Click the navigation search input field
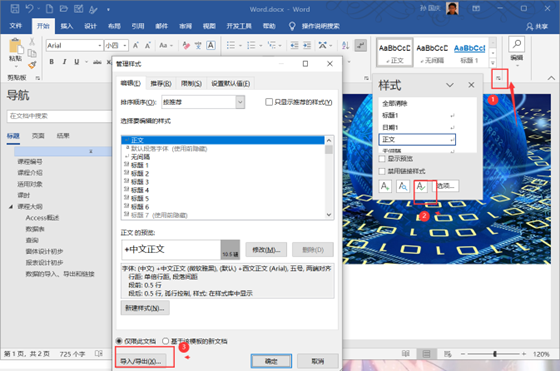 tap(59, 116)
